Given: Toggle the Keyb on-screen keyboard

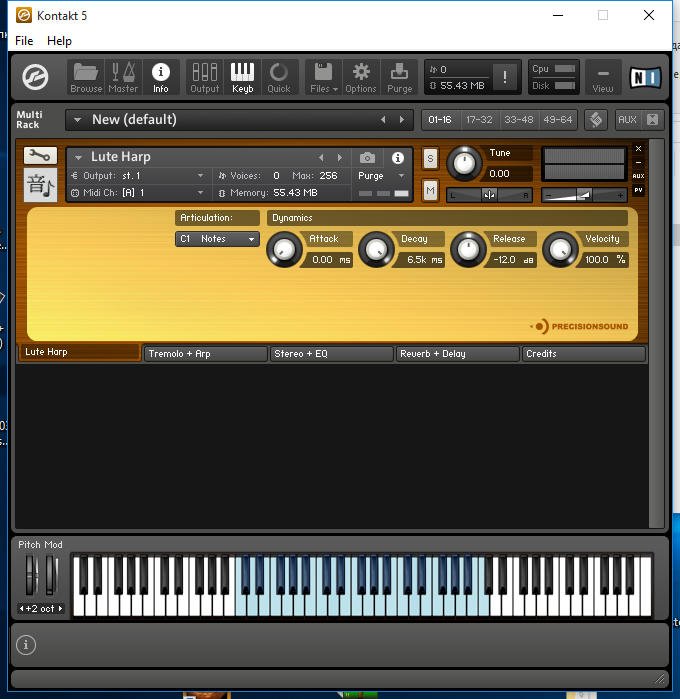Looking at the screenshot, I should (243, 78).
